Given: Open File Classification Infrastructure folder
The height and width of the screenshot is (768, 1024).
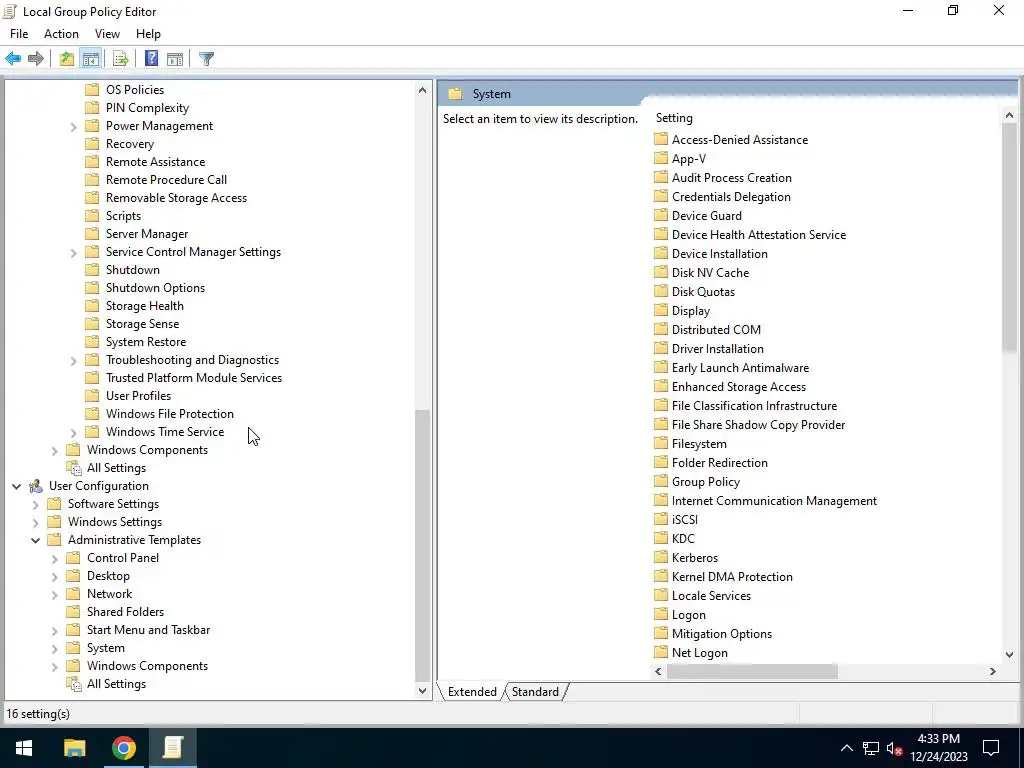Looking at the screenshot, I should tap(754, 406).
